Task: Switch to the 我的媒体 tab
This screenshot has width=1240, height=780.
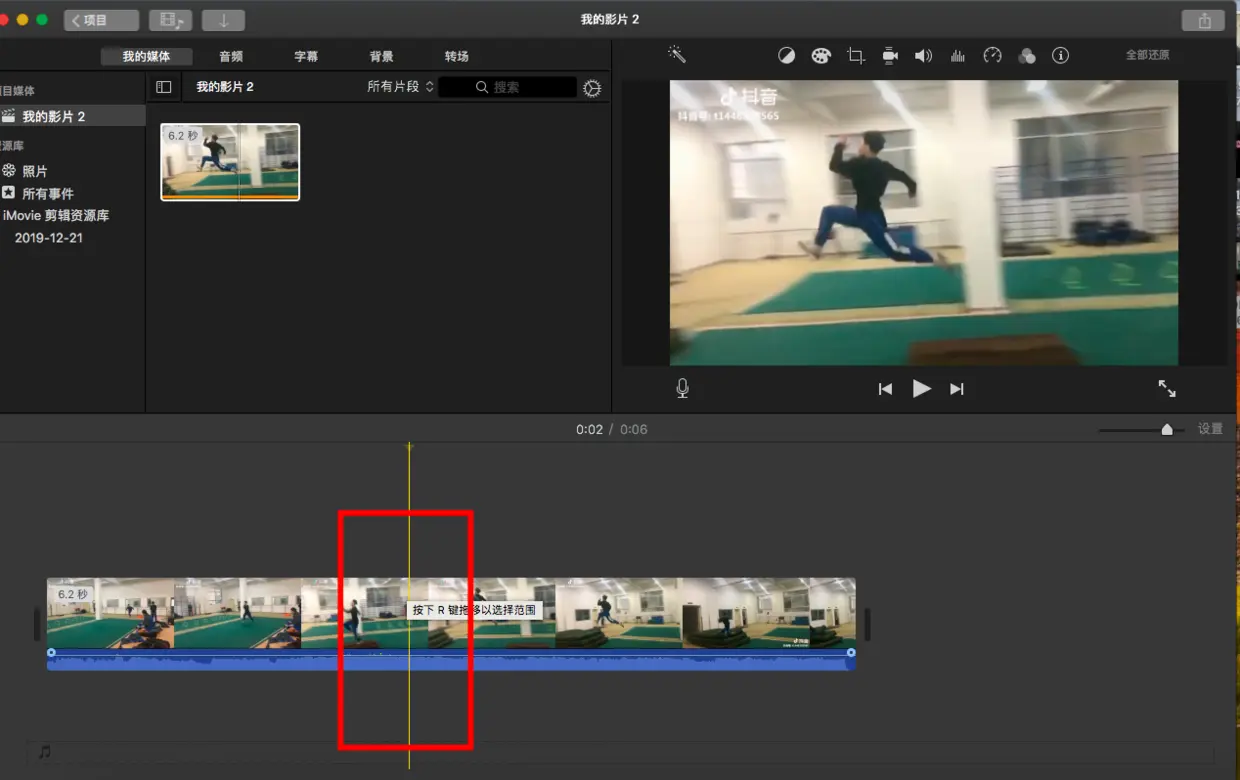Action: (x=146, y=56)
